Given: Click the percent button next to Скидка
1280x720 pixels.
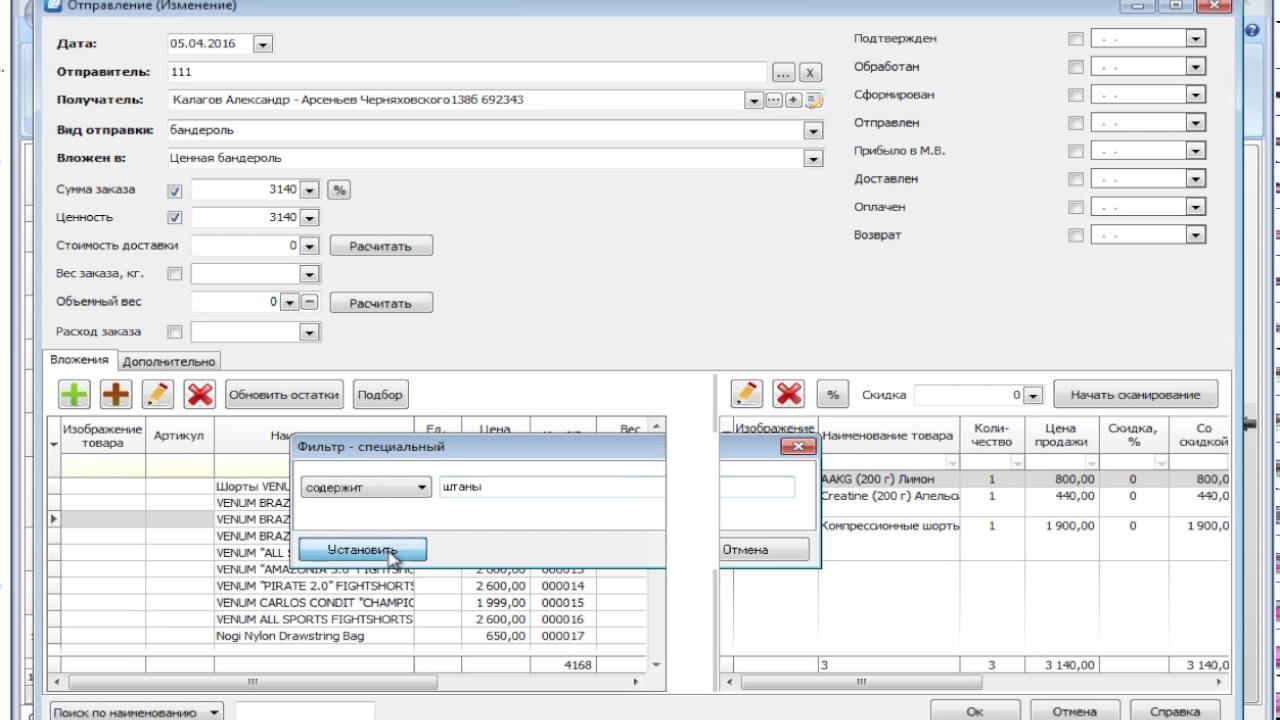Looking at the screenshot, I should click(832, 395).
